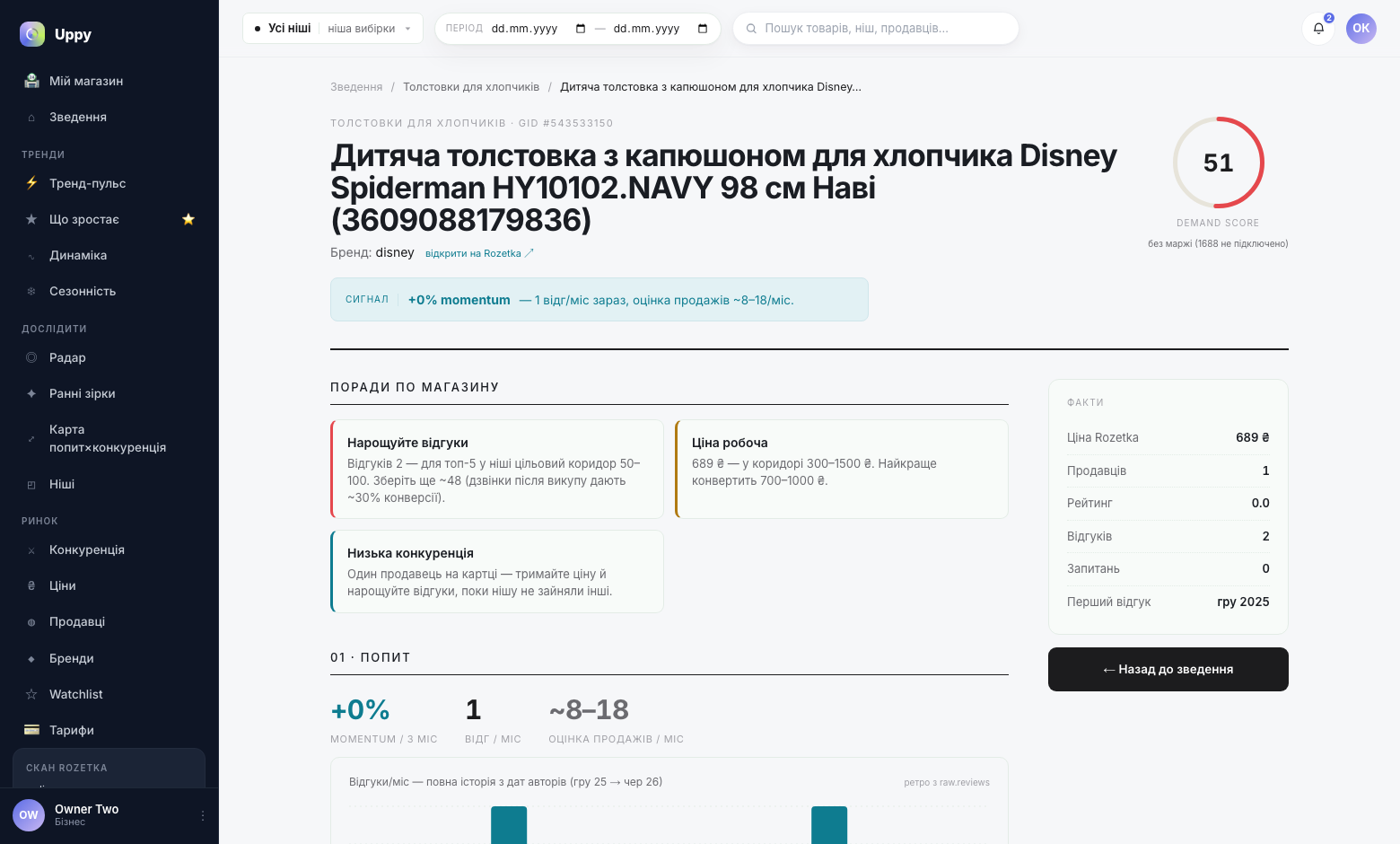Open the start date calendar picker icon

point(581,29)
